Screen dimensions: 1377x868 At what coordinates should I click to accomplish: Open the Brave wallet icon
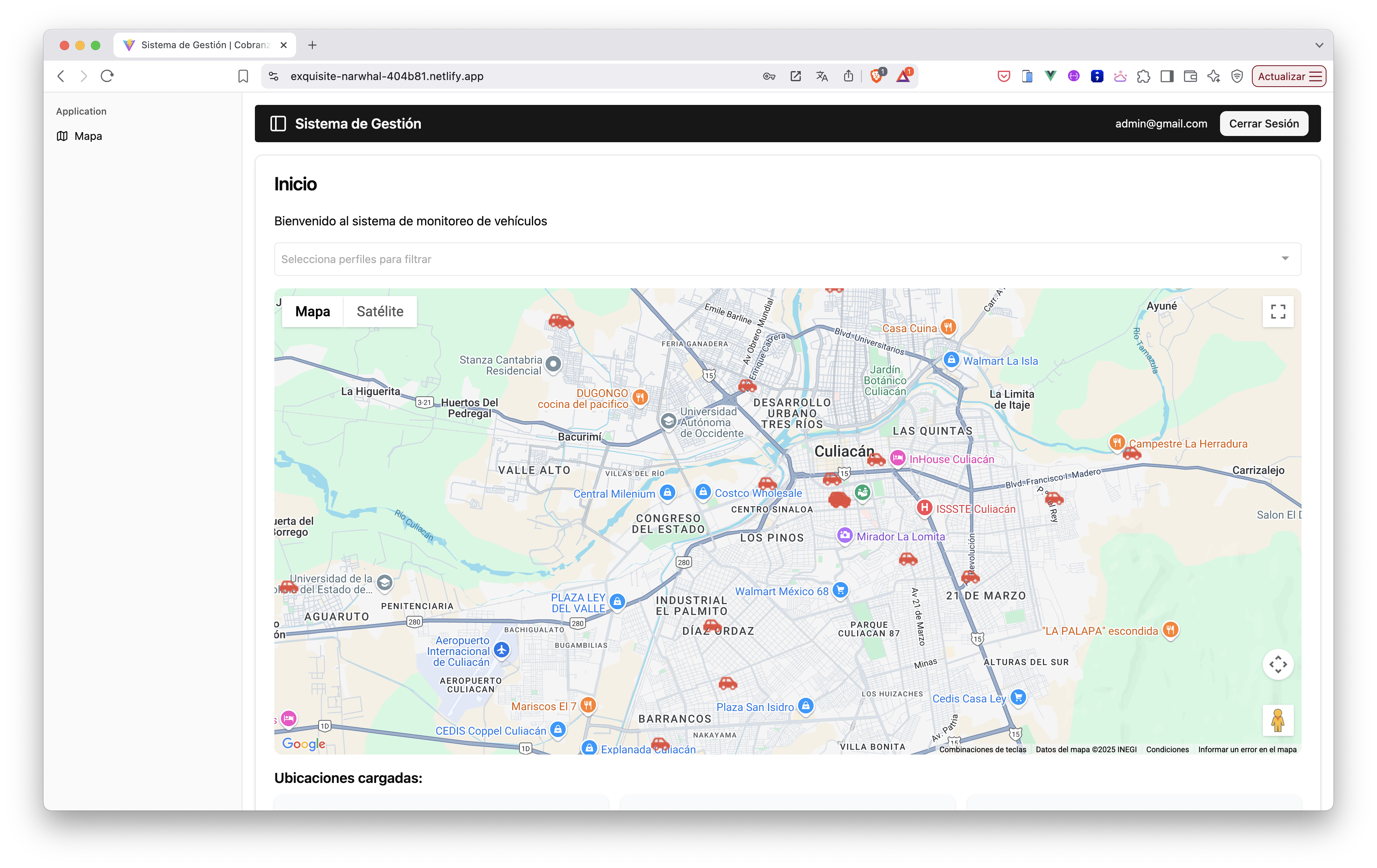pyautogui.click(x=1190, y=76)
